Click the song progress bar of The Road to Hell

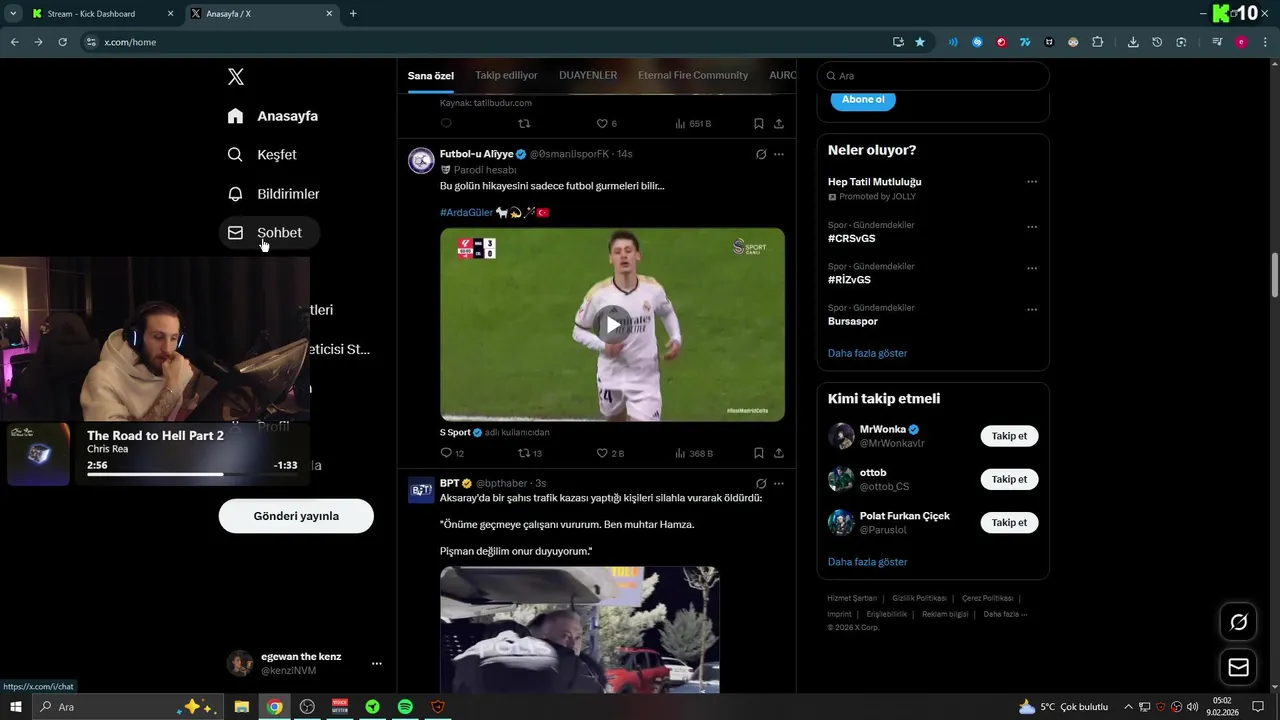[x=192, y=474]
